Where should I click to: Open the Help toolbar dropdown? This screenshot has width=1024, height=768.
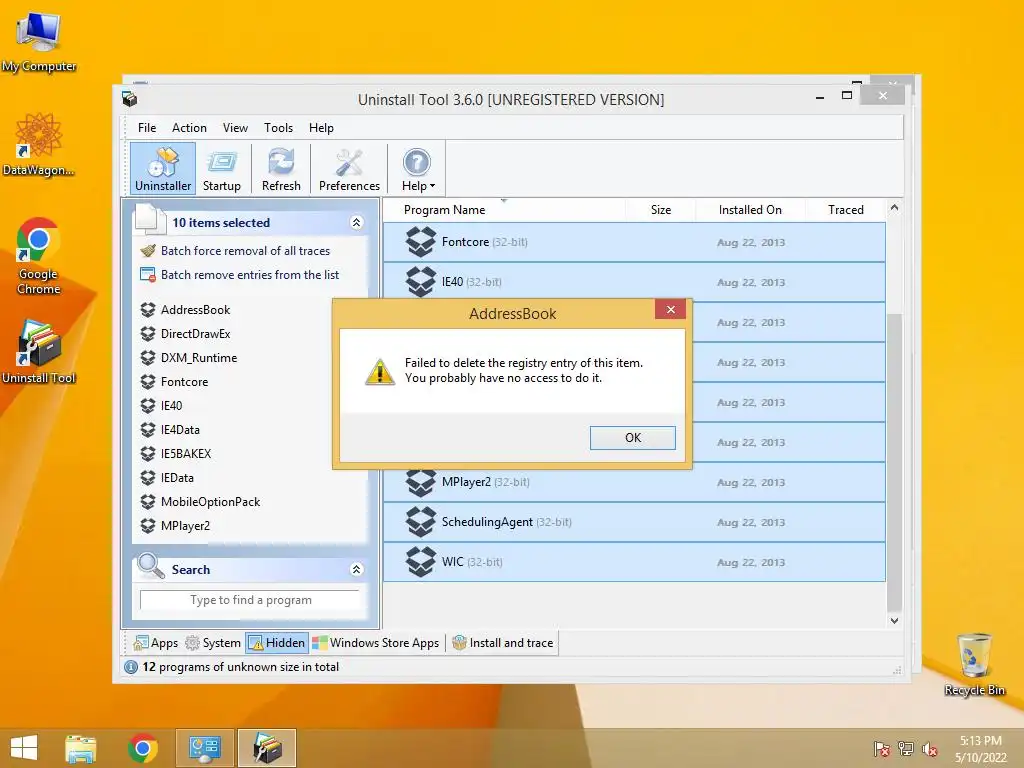click(x=417, y=168)
